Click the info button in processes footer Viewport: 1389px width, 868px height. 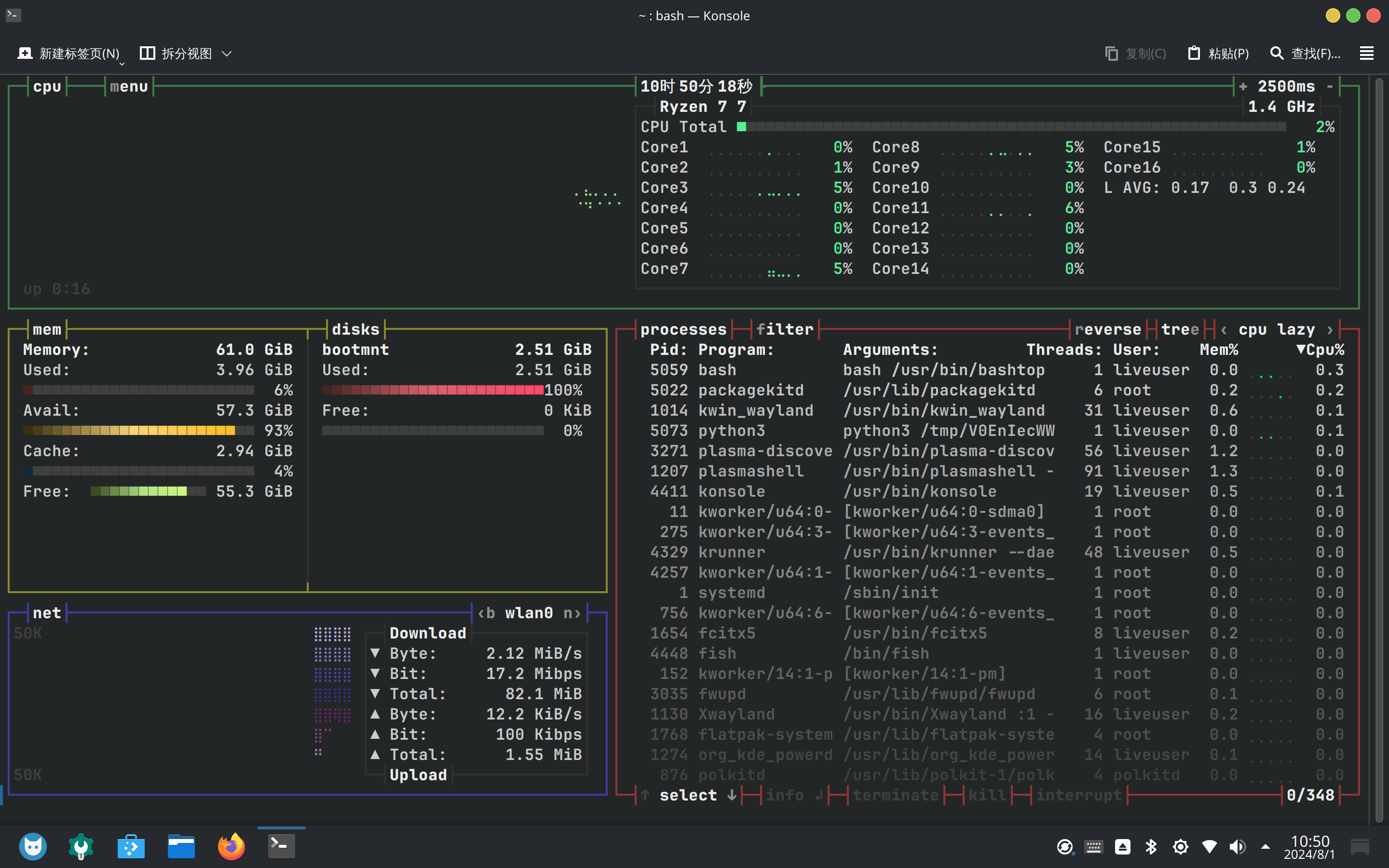pyautogui.click(x=794, y=795)
